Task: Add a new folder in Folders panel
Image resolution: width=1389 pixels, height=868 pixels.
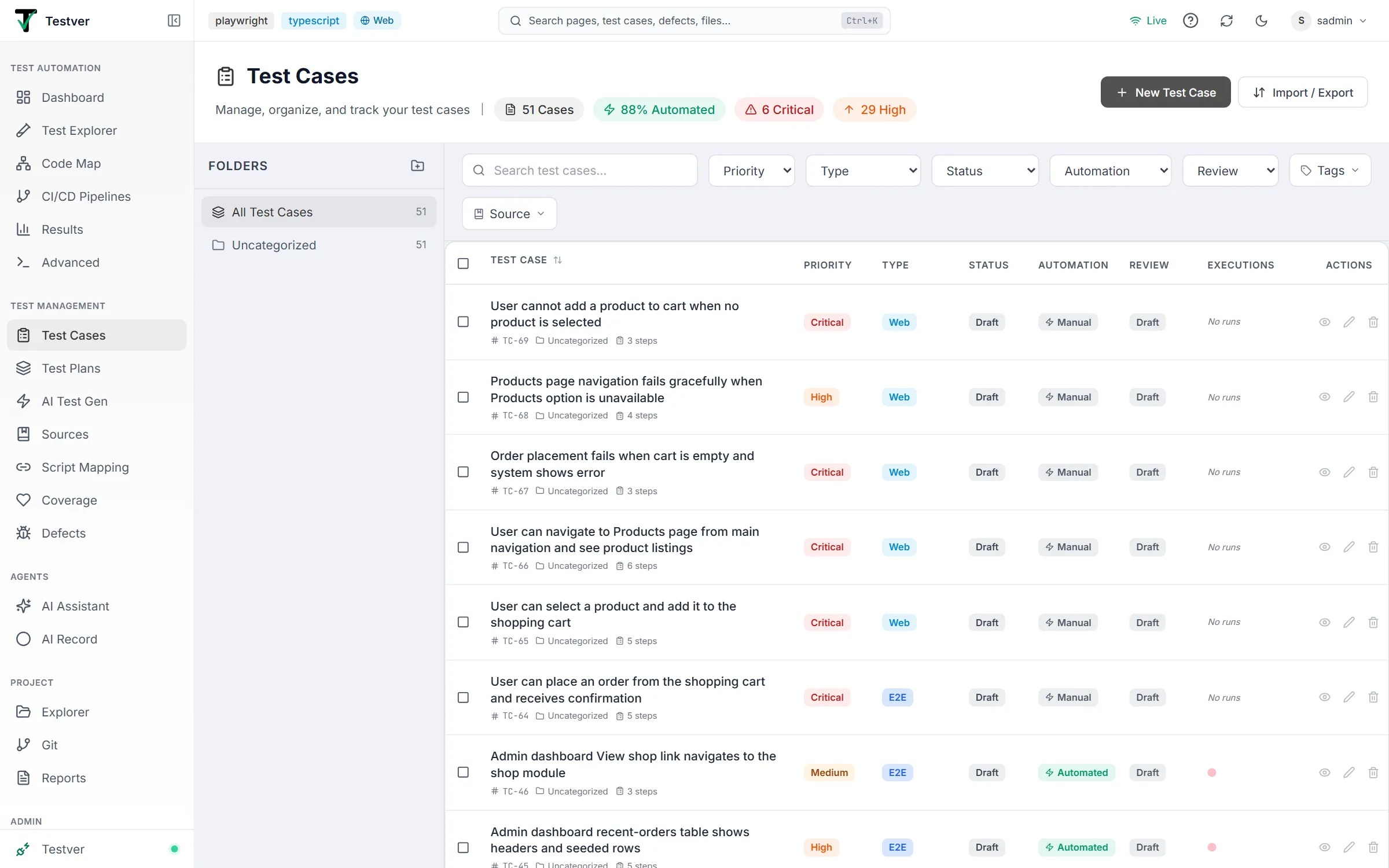Action: click(x=417, y=165)
